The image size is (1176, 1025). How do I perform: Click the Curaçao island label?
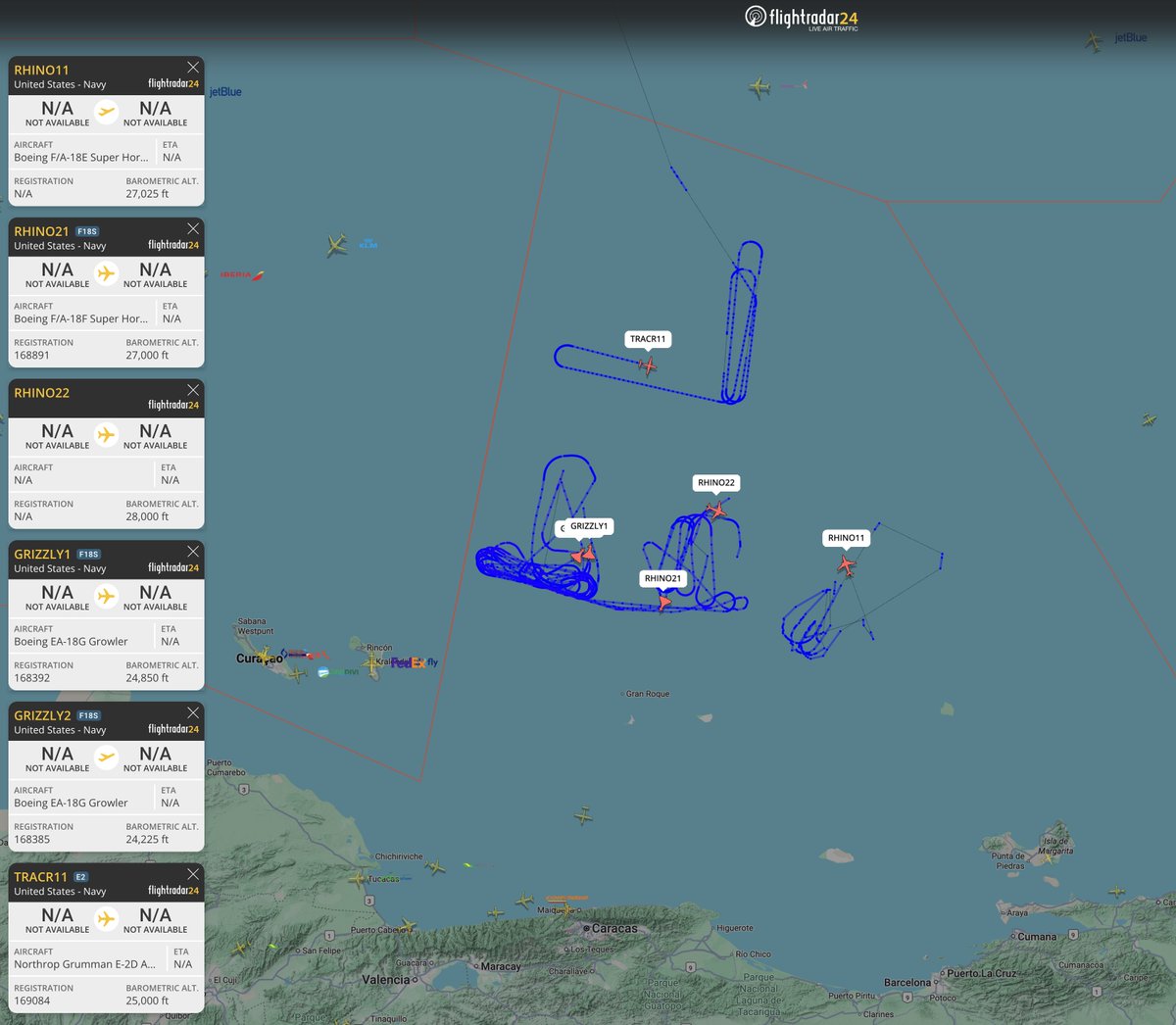260,659
